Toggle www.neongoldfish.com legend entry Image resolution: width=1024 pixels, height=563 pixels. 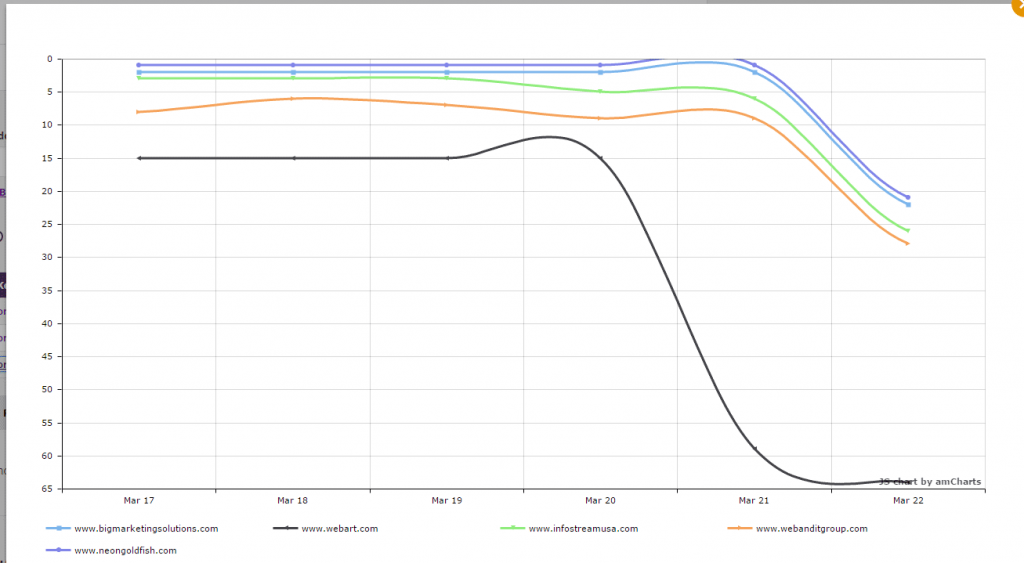pos(111,551)
